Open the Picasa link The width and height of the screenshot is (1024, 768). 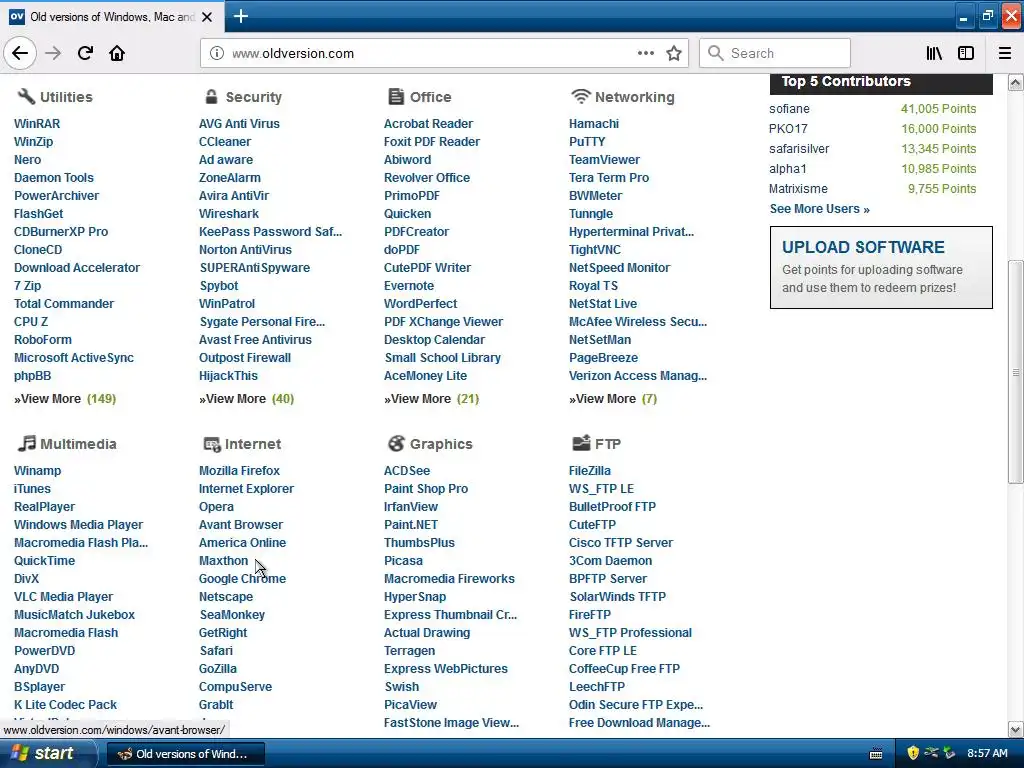coord(403,560)
